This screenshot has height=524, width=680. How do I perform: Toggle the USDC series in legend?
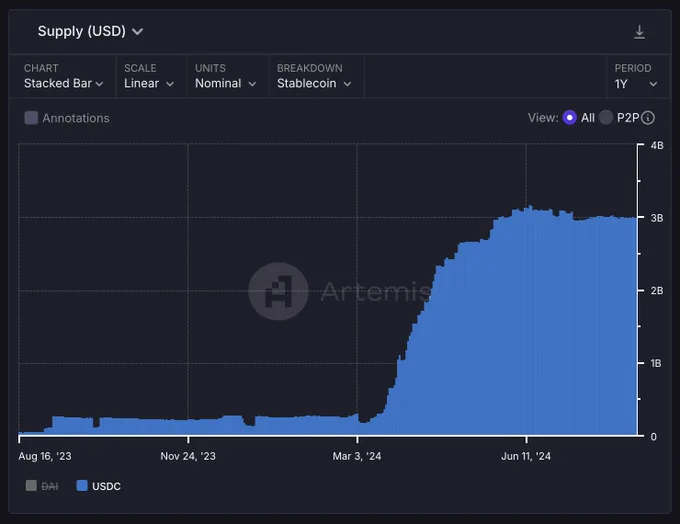coord(98,486)
